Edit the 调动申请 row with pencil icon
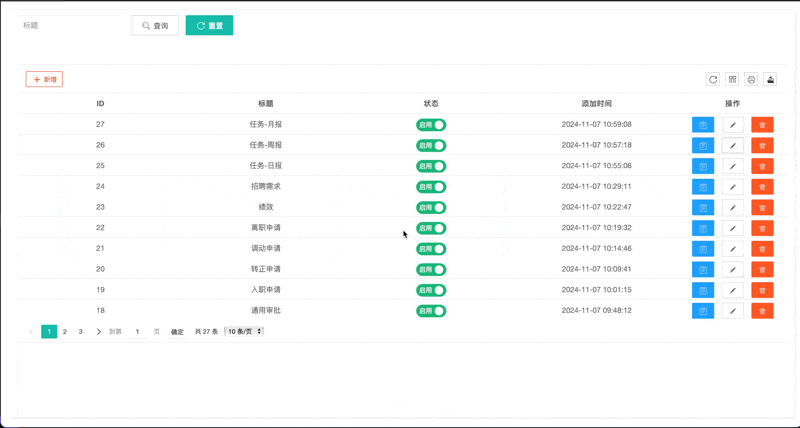The image size is (800, 428). 733,249
